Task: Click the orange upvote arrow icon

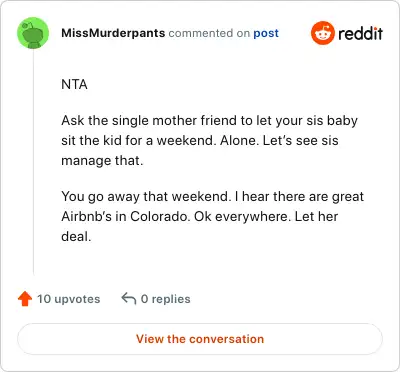Action: 25,299
